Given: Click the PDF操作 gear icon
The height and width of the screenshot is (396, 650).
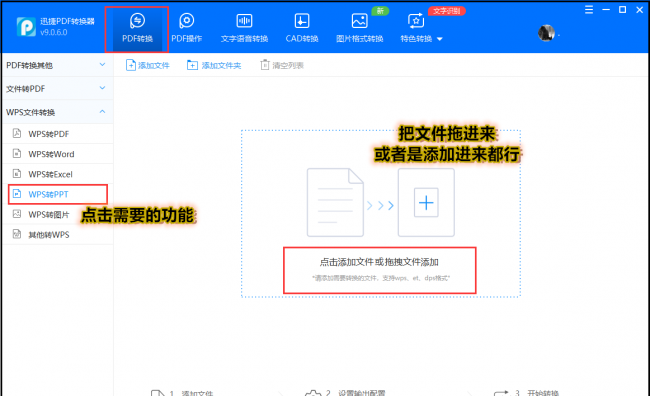Looking at the screenshot, I should (x=187, y=20).
